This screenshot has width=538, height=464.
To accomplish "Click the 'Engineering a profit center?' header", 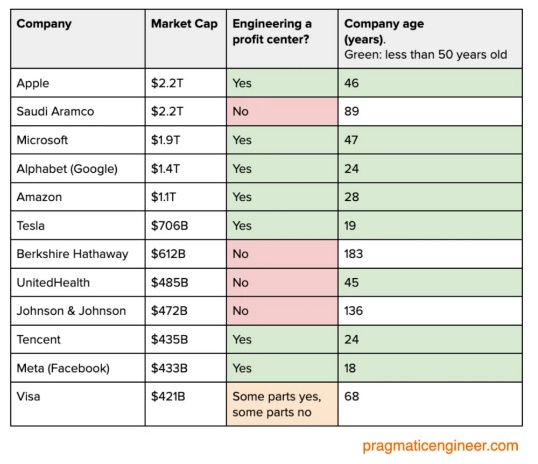I will point(282,39).
